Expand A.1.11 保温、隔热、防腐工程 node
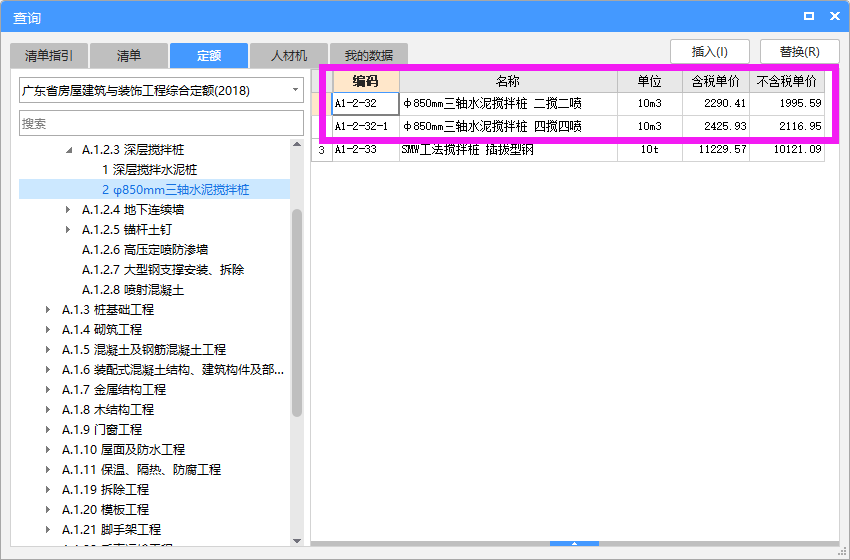 pyautogui.click(x=48, y=470)
